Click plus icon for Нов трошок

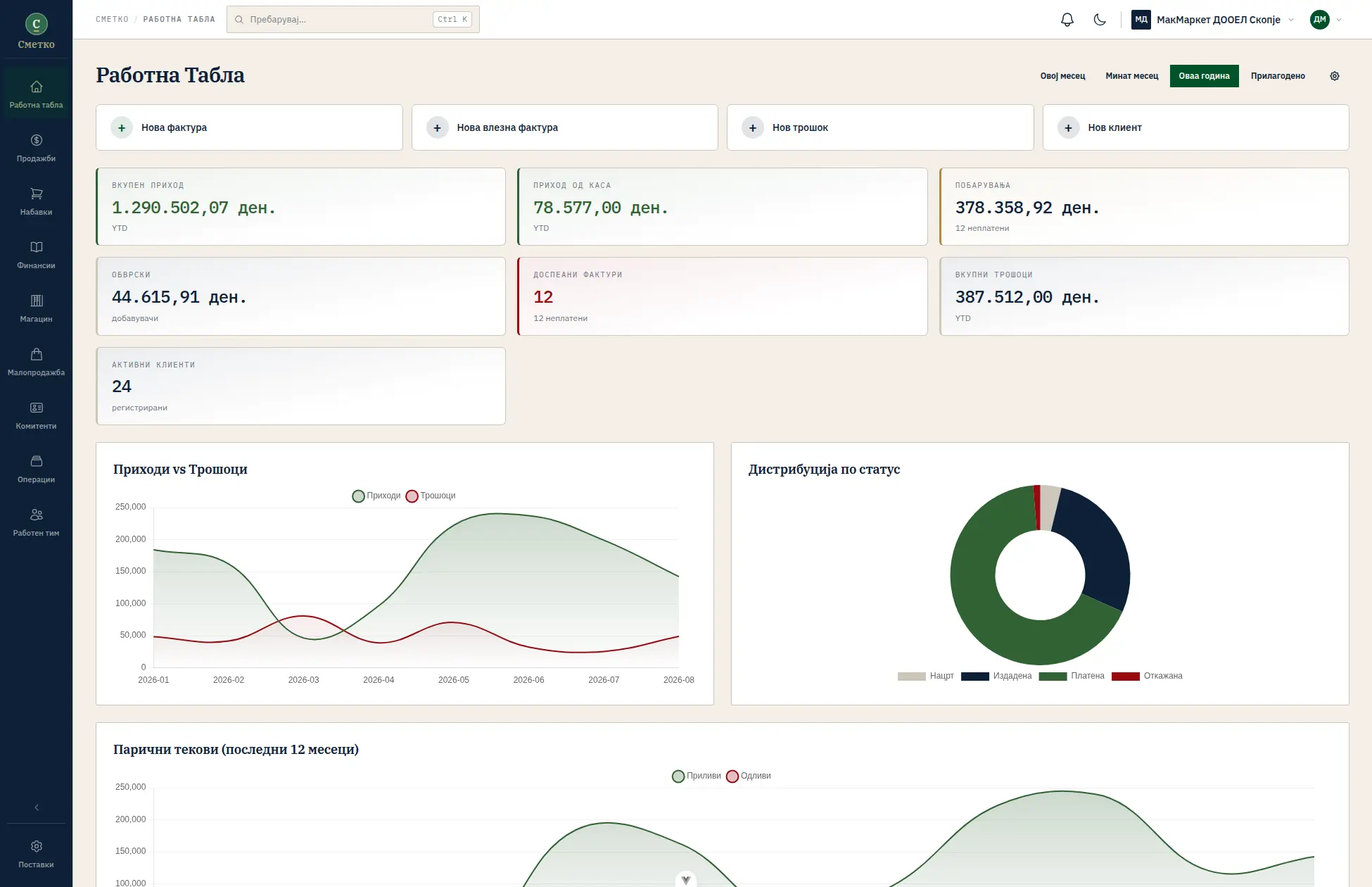(x=753, y=127)
